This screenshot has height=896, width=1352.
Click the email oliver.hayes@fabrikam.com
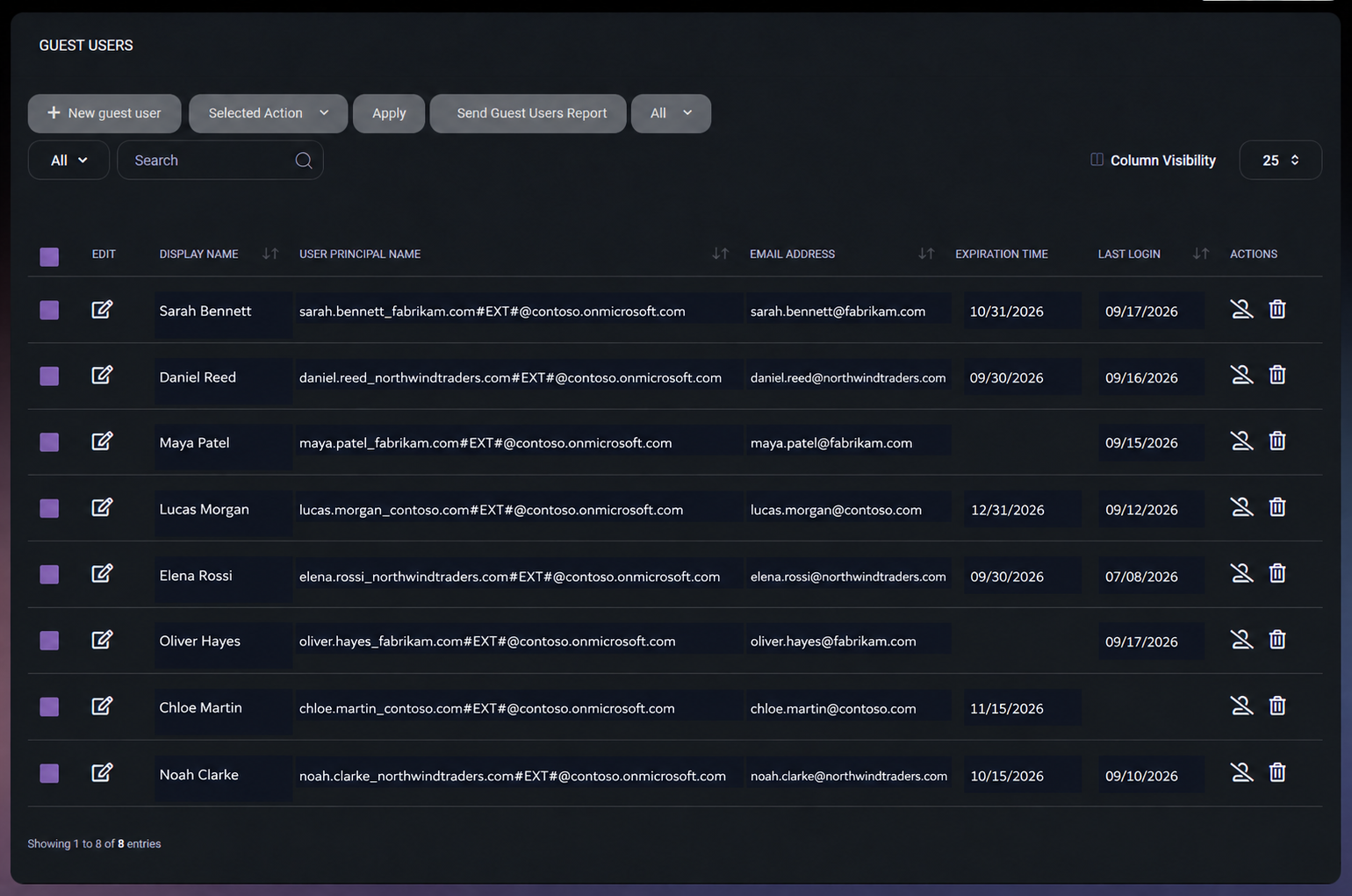click(833, 642)
